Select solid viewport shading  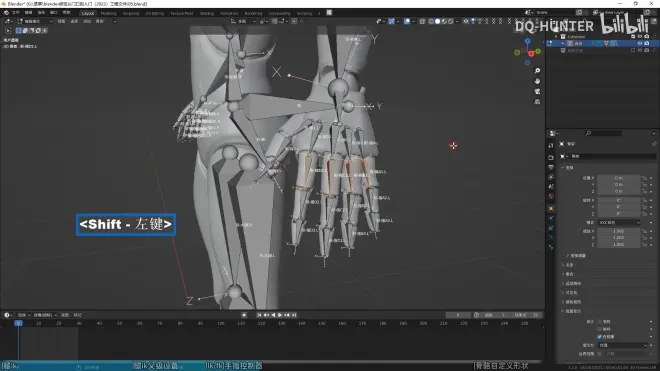pyautogui.click(x=437, y=21)
